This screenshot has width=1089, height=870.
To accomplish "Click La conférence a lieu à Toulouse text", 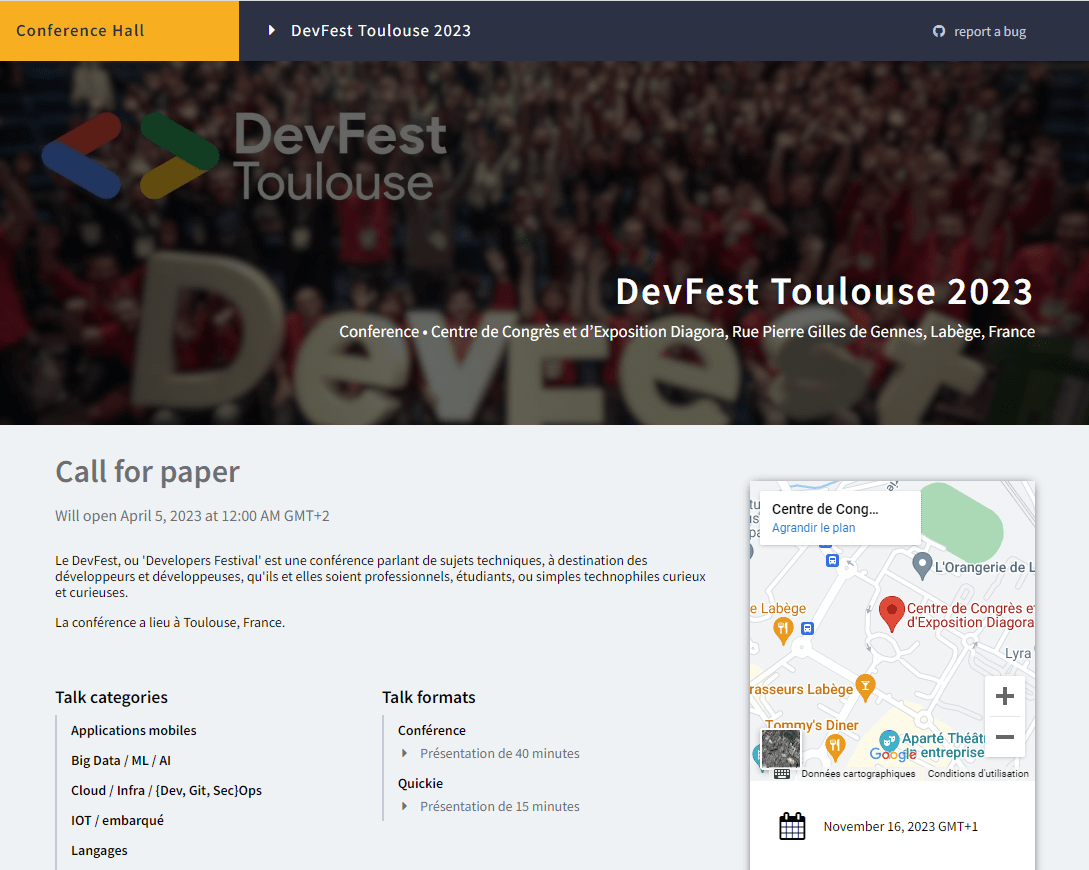I will point(170,623).
